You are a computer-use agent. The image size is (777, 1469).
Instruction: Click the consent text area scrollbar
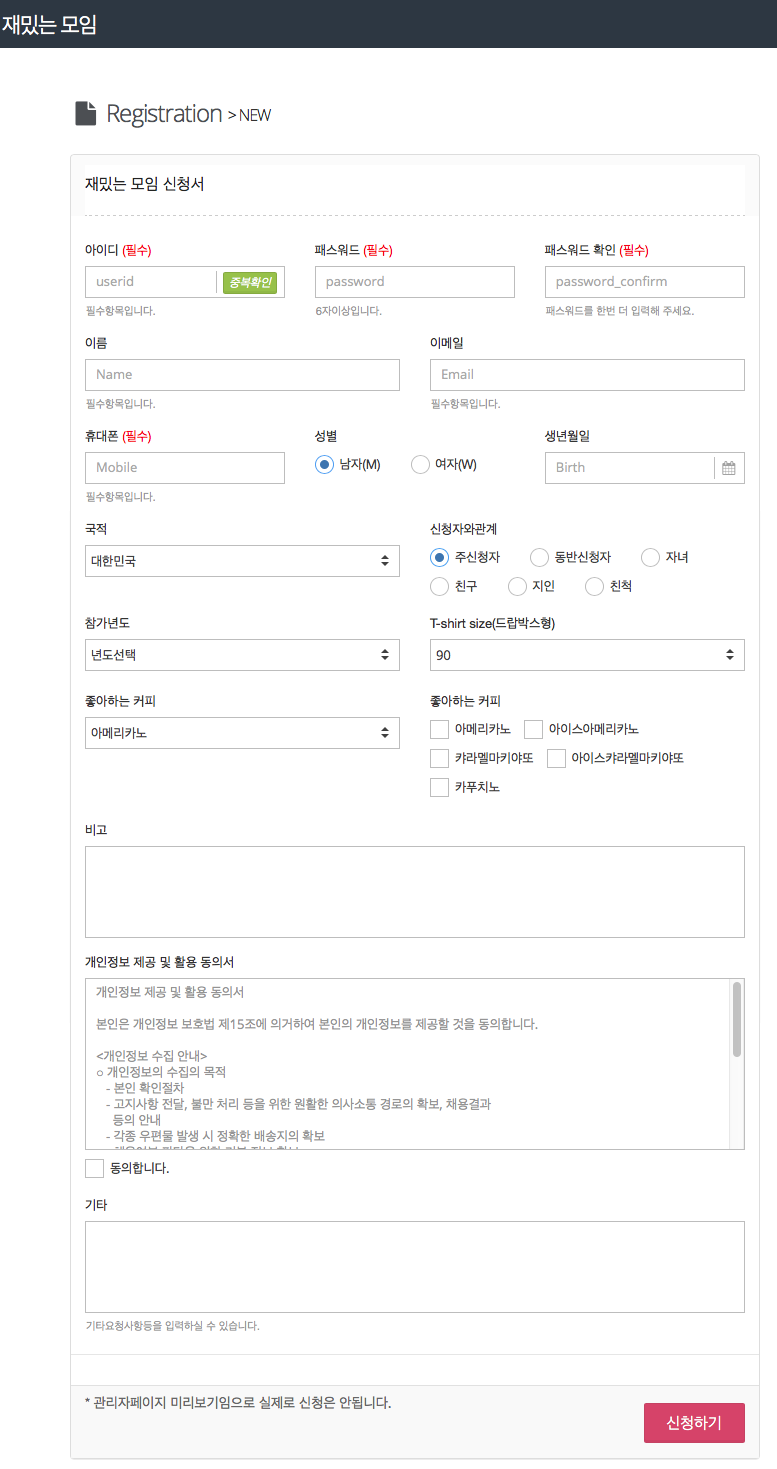coord(737,1020)
